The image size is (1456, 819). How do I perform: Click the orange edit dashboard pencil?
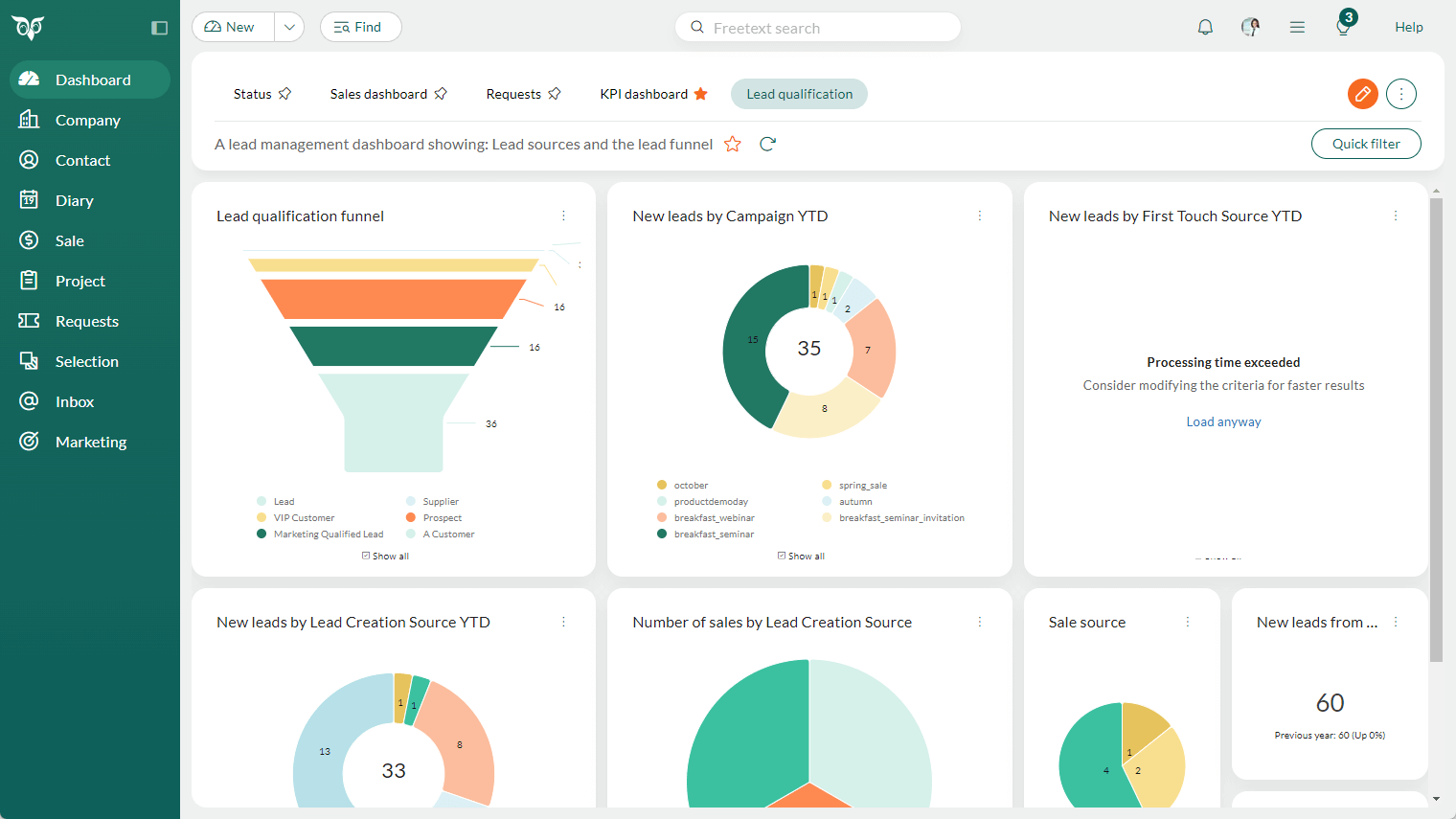point(1362,94)
